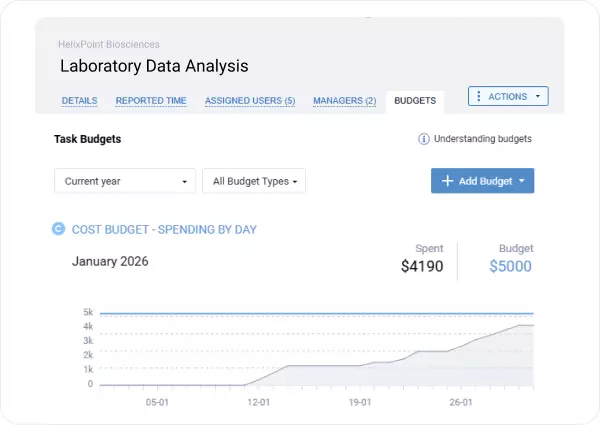The image size is (600, 425).
Task: Click the Add Budget button
Action: [483, 181]
